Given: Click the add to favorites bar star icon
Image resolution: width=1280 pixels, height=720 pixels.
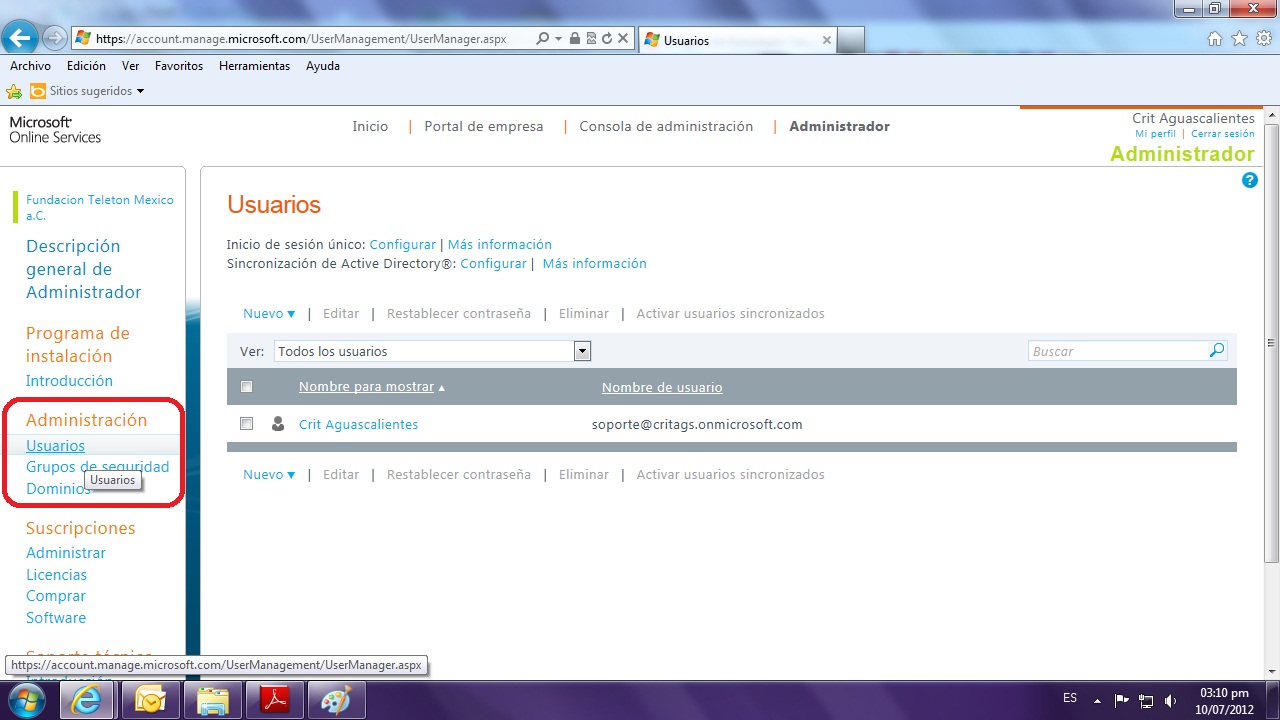Looking at the screenshot, I should [x=14, y=91].
